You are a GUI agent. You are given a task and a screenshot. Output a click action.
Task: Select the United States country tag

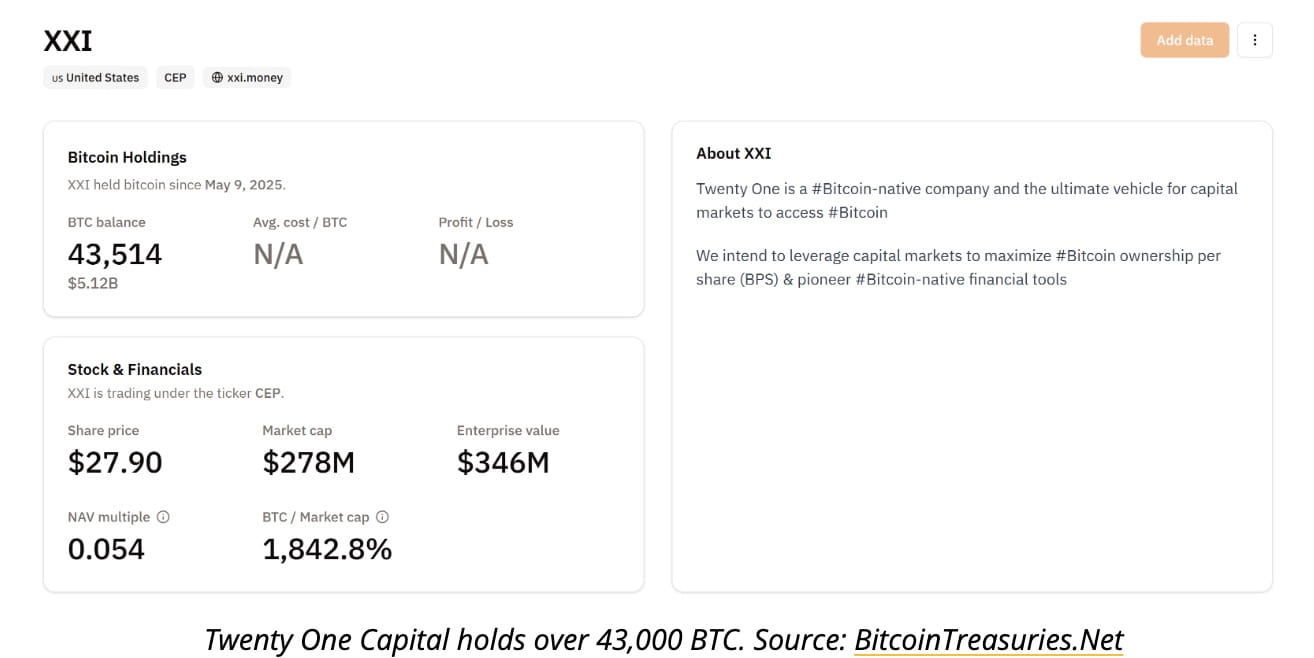click(x=95, y=77)
